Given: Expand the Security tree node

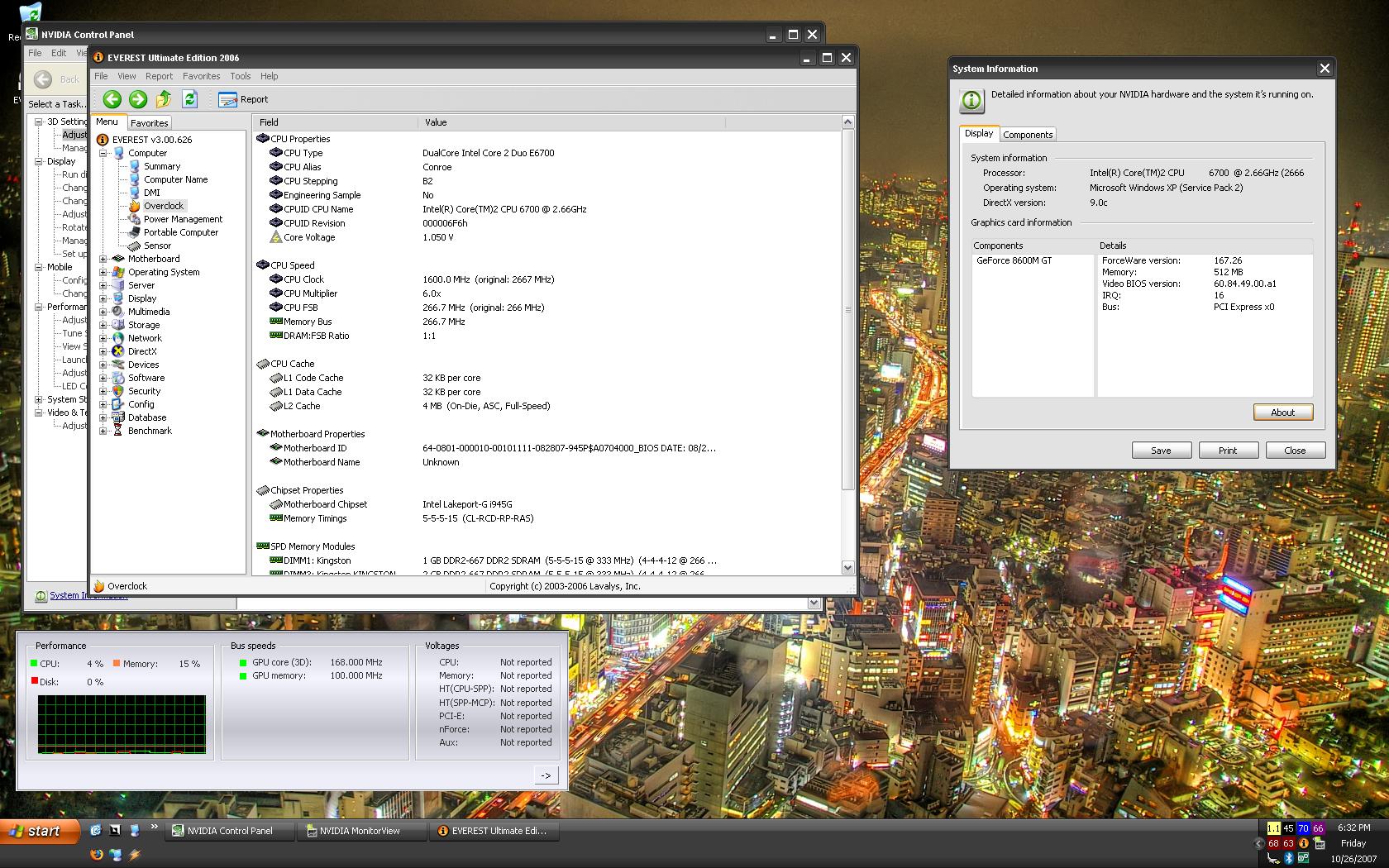Looking at the screenshot, I should pos(103,391).
